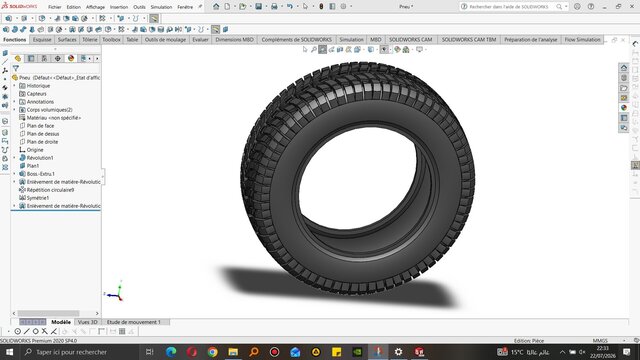Open SOLIDWORKS Resources home in the task pane
640x360 pixels.
(x=624, y=68)
